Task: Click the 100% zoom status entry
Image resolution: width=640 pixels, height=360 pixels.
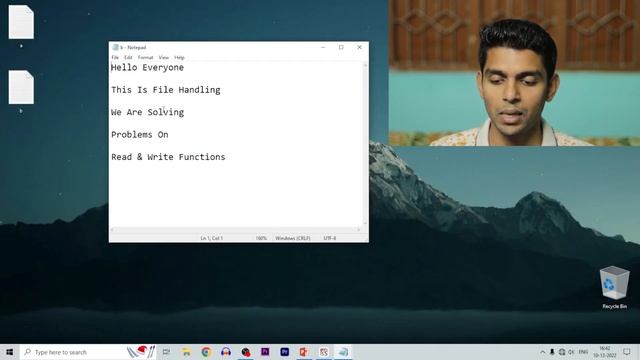Action: [x=261, y=238]
